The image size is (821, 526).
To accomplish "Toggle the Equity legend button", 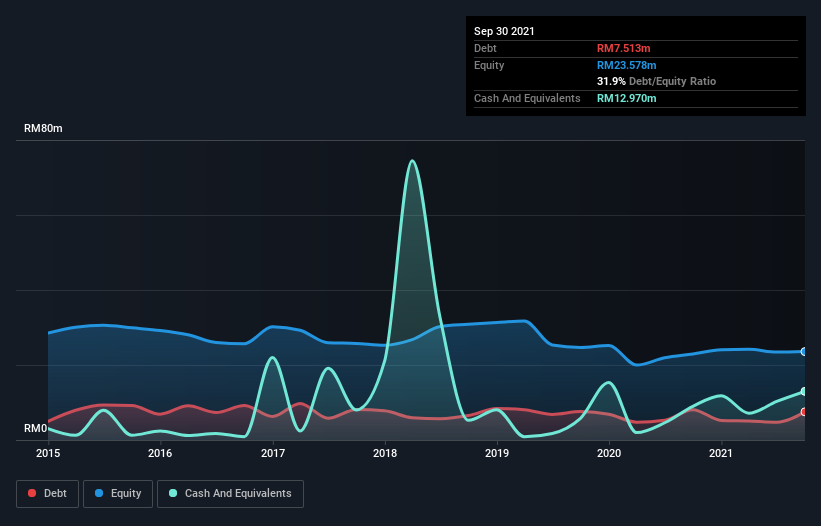I will point(118,494).
